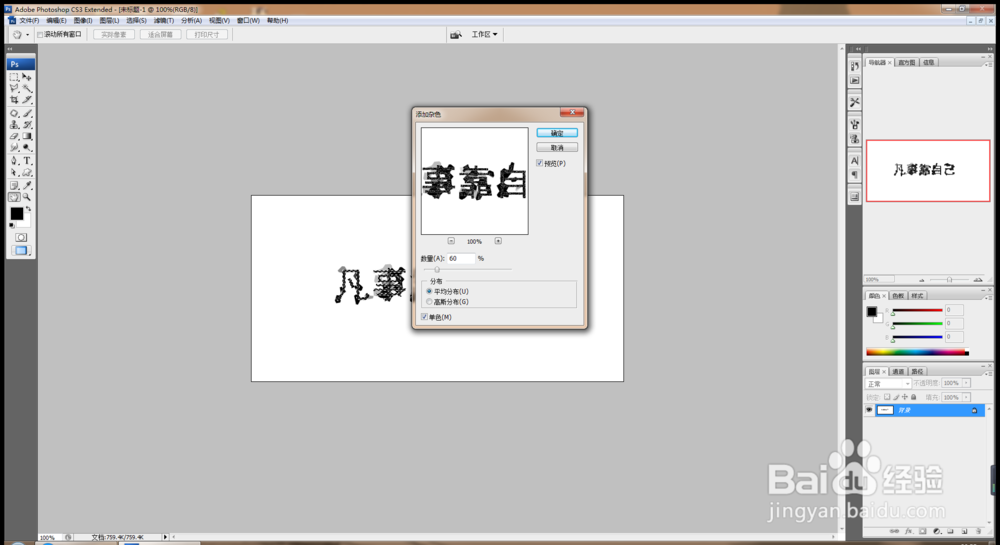The width and height of the screenshot is (1000, 545).
Task: Select the Slice tool
Action: tap(27, 100)
